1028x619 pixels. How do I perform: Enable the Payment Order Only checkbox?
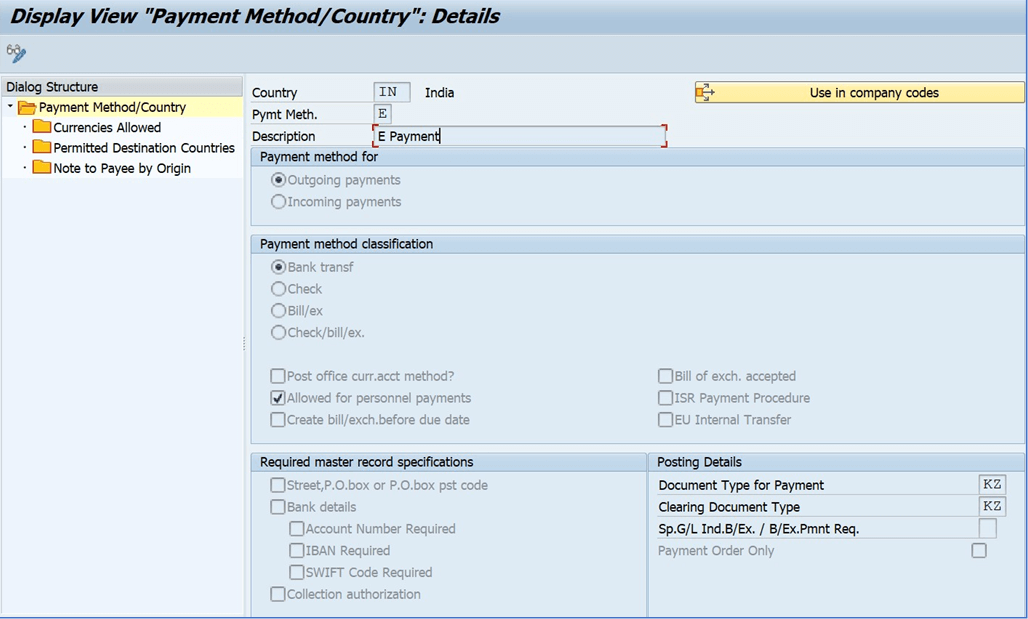(979, 550)
